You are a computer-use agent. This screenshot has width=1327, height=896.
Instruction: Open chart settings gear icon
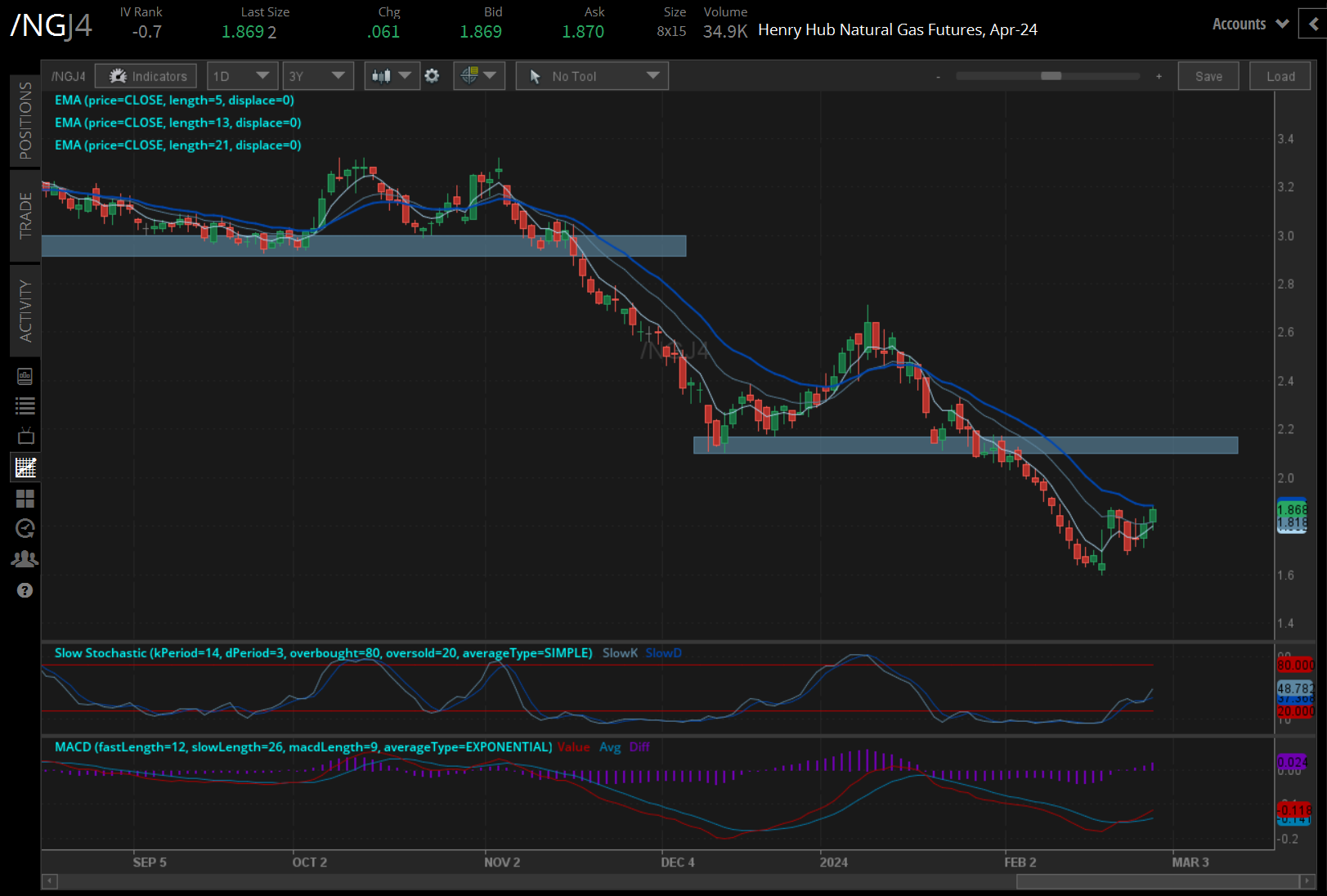(x=432, y=76)
